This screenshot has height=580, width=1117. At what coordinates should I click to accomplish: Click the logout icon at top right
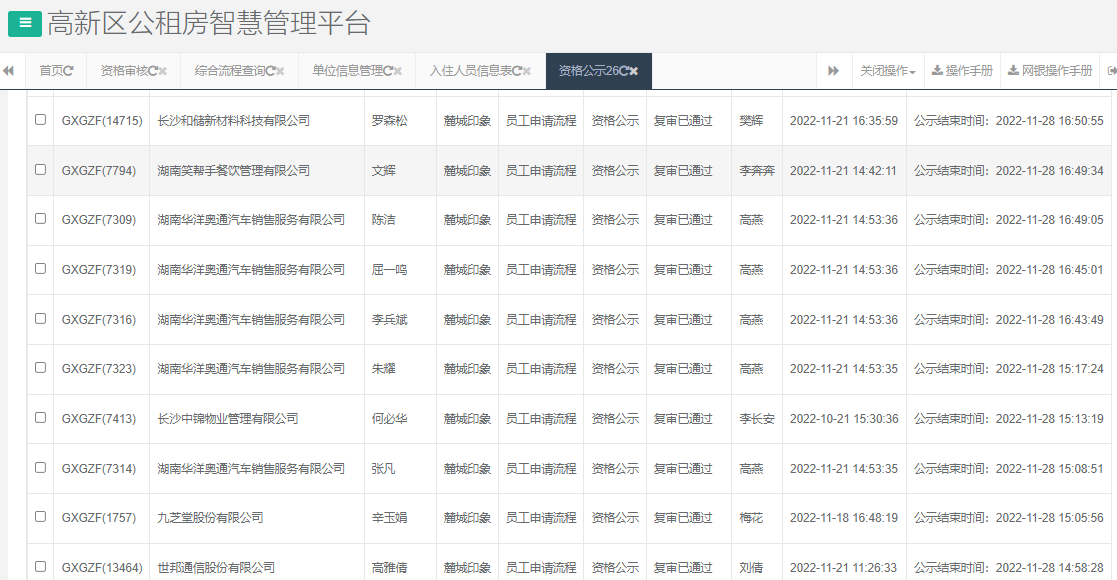1110,71
